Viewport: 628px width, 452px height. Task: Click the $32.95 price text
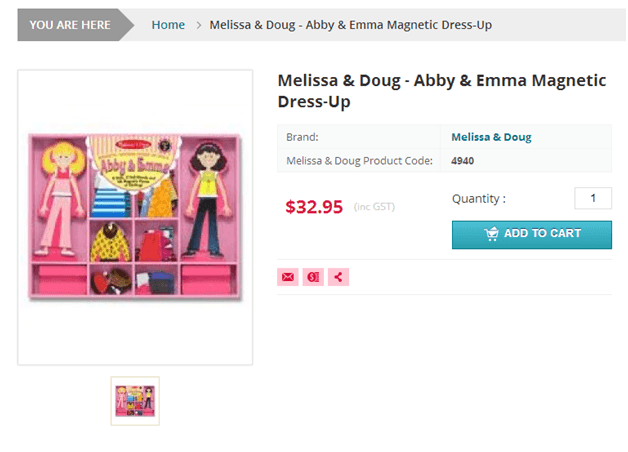tap(314, 207)
